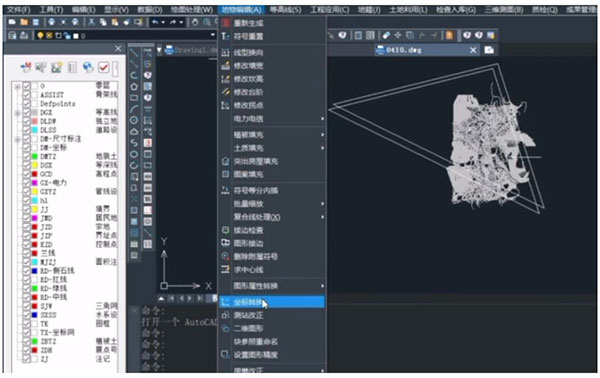Click the Open folder icon in toolbar
Image resolution: width=600 pixels, height=378 pixels.
(x=24, y=22)
